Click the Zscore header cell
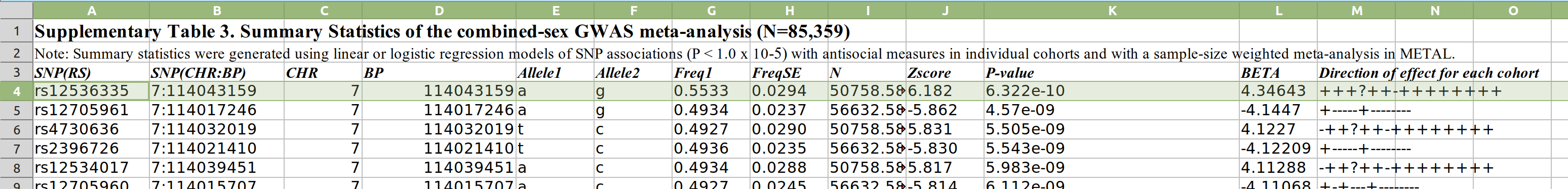1568x189 pixels. pos(945,73)
